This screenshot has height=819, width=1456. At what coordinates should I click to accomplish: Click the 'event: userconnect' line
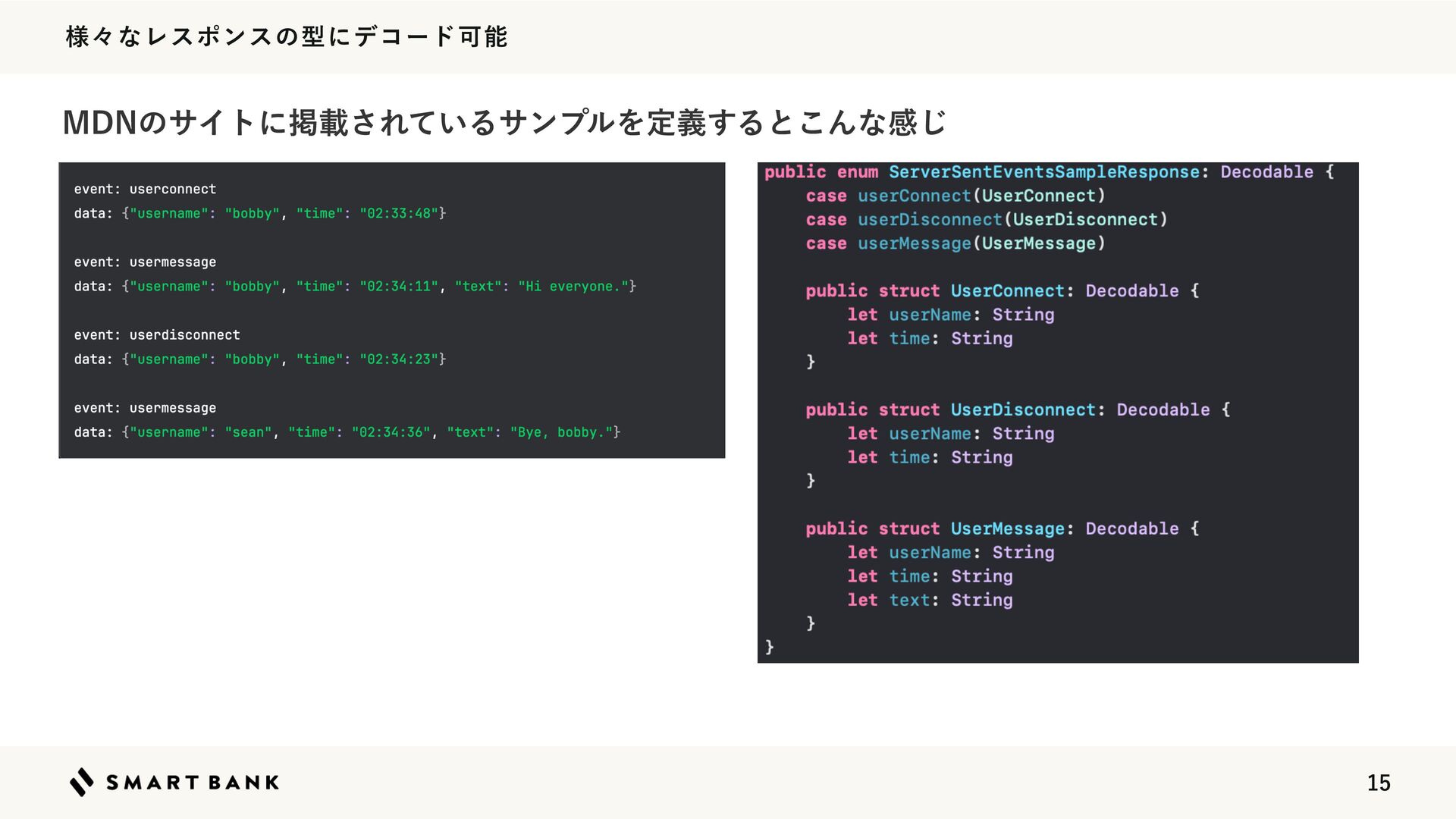tap(145, 189)
